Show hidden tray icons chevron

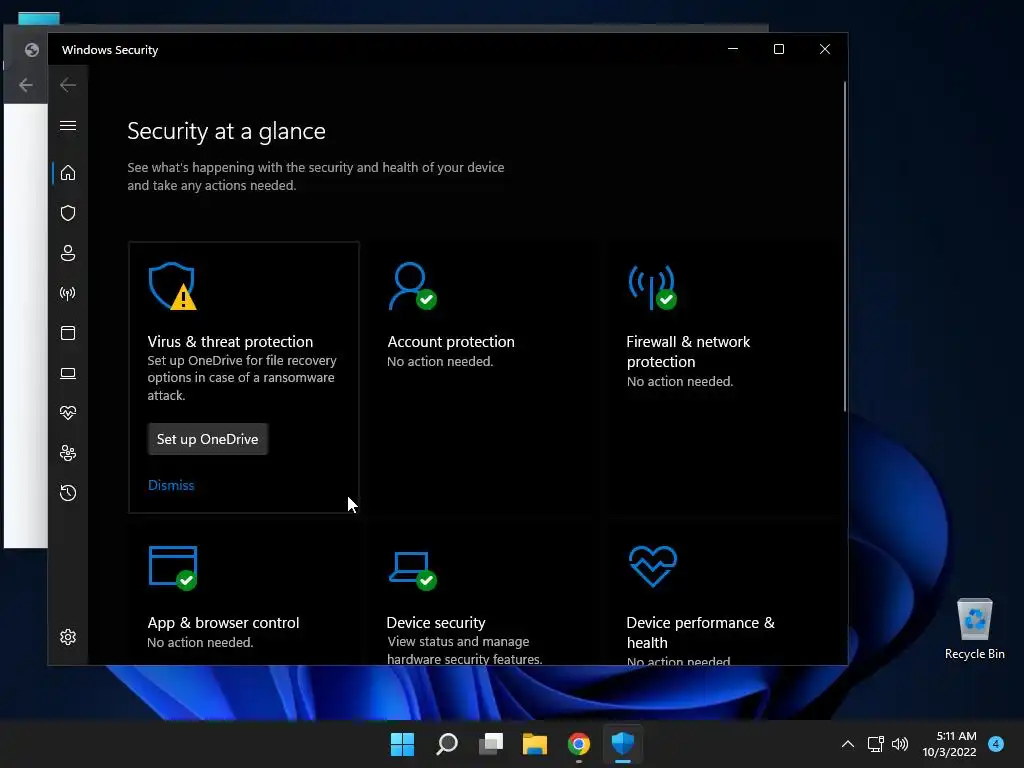[x=848, y=744]
